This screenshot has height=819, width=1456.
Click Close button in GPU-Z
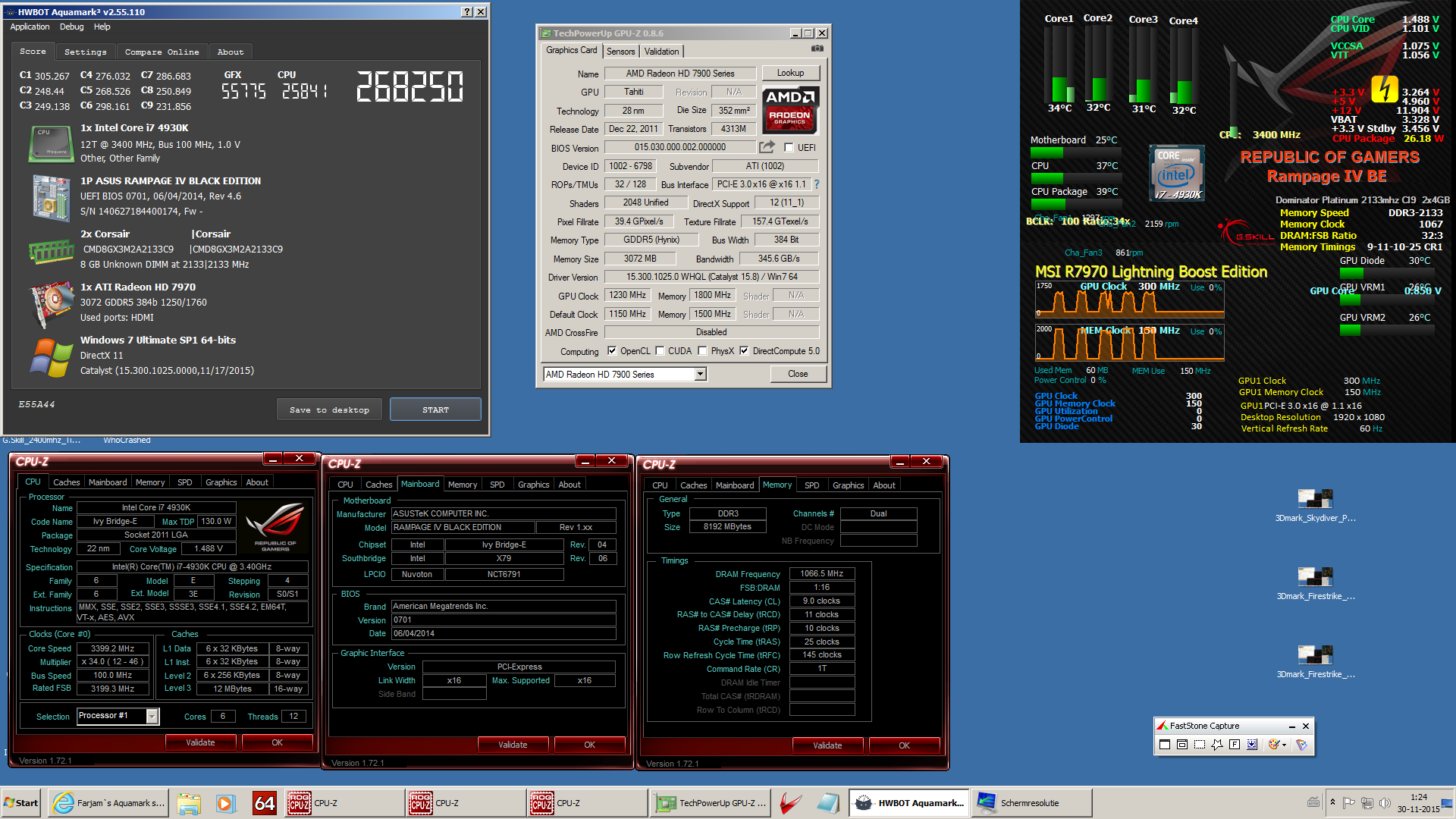point(798,374)
